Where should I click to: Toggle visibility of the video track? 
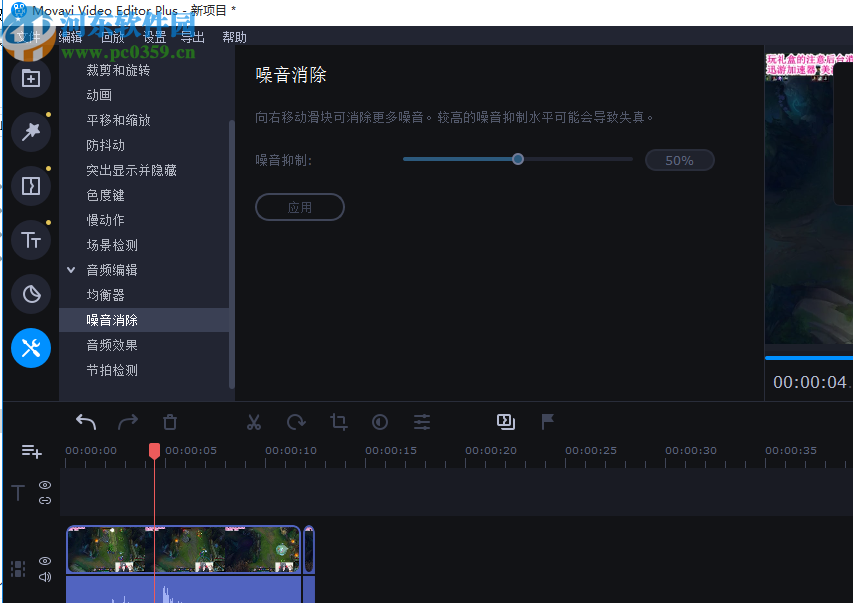tap(44, 561)
